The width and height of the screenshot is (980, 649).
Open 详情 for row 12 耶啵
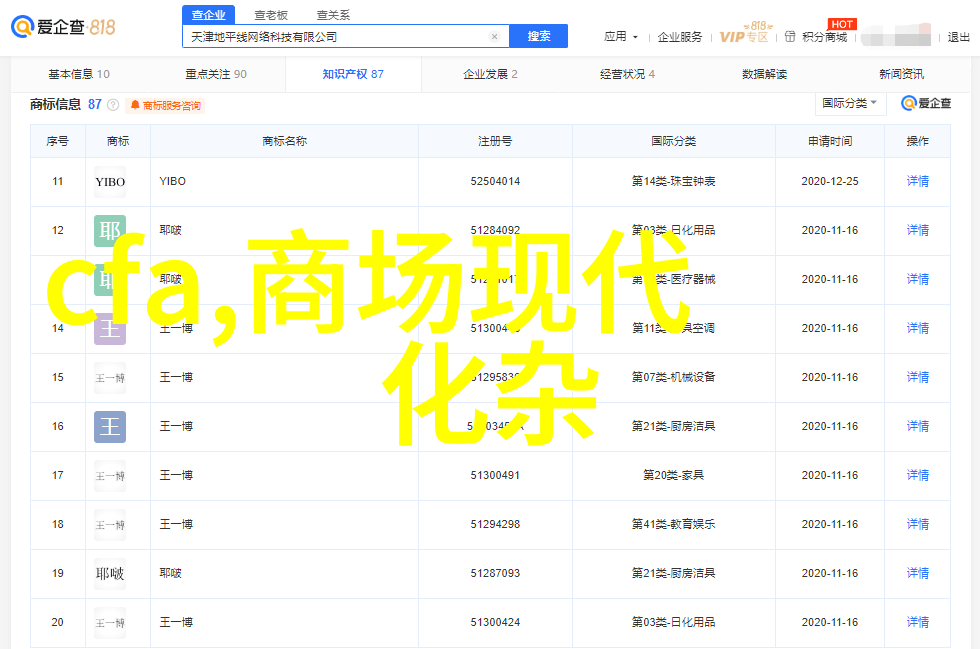tap(918, 230)
